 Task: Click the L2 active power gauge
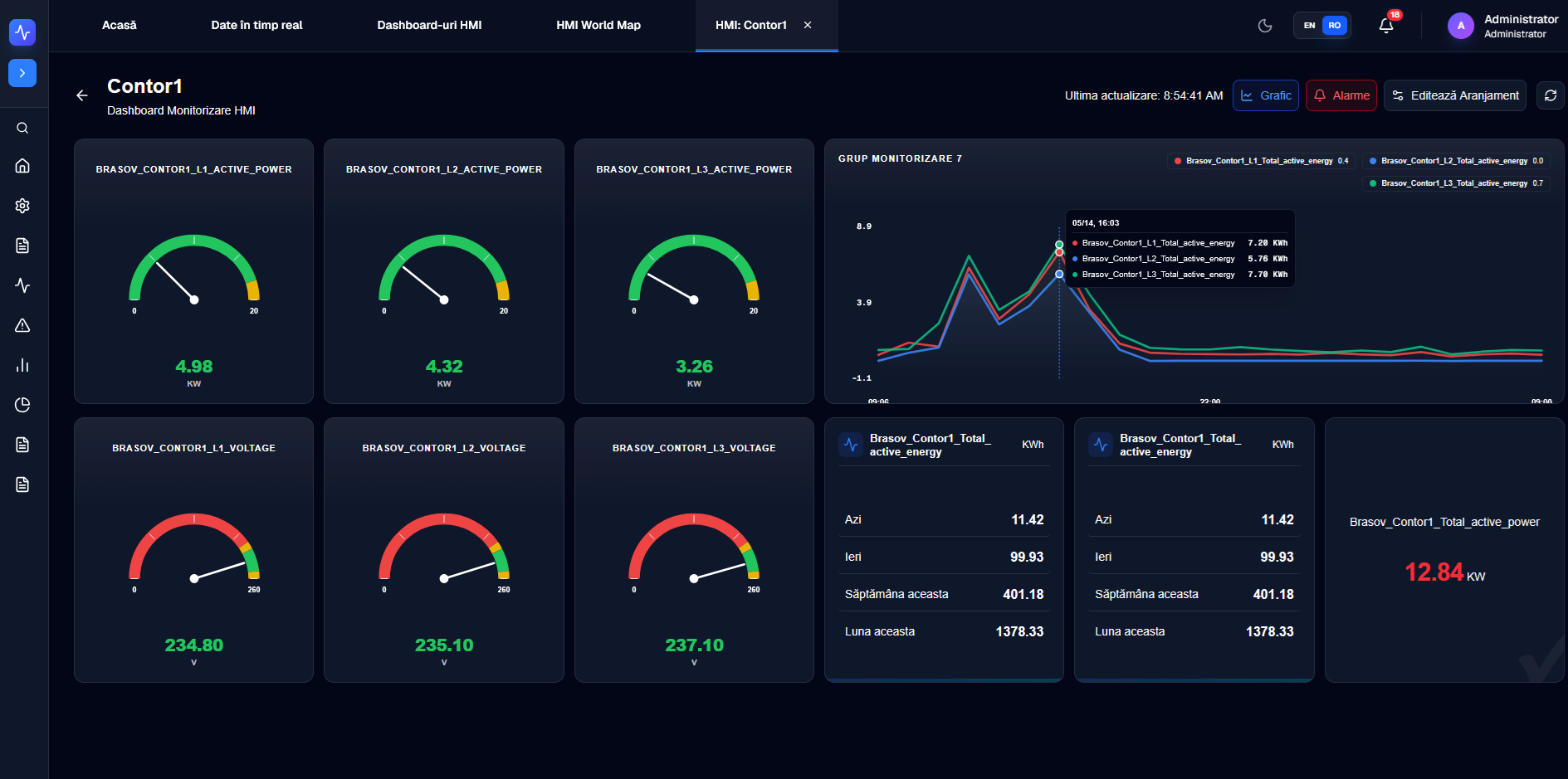(444, 270)
